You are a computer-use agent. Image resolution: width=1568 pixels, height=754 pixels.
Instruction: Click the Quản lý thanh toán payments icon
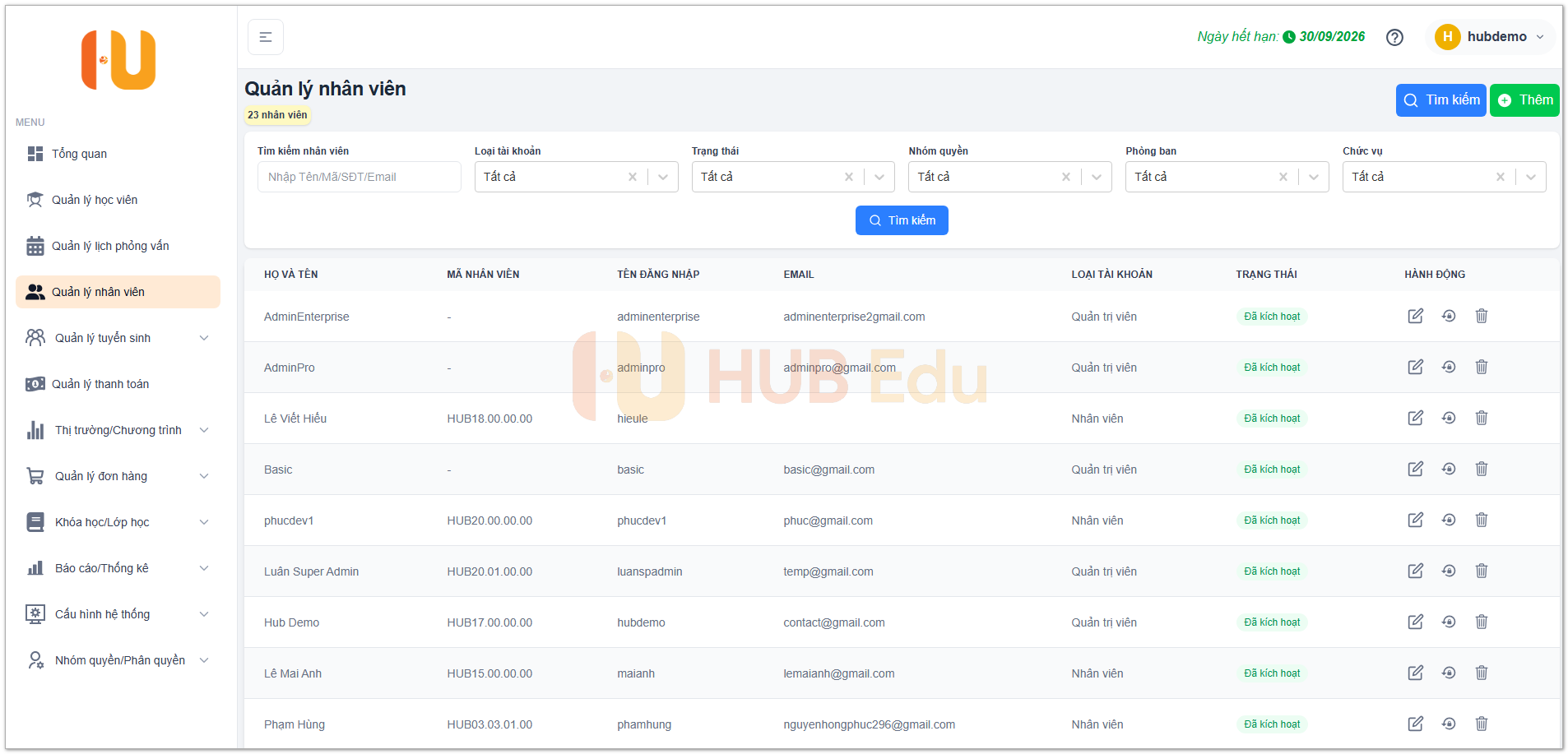(x=34, y=383)
